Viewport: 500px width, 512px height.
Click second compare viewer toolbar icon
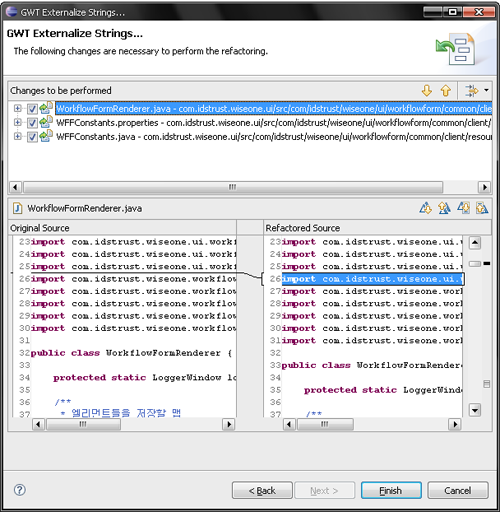[x=444, y=208]
